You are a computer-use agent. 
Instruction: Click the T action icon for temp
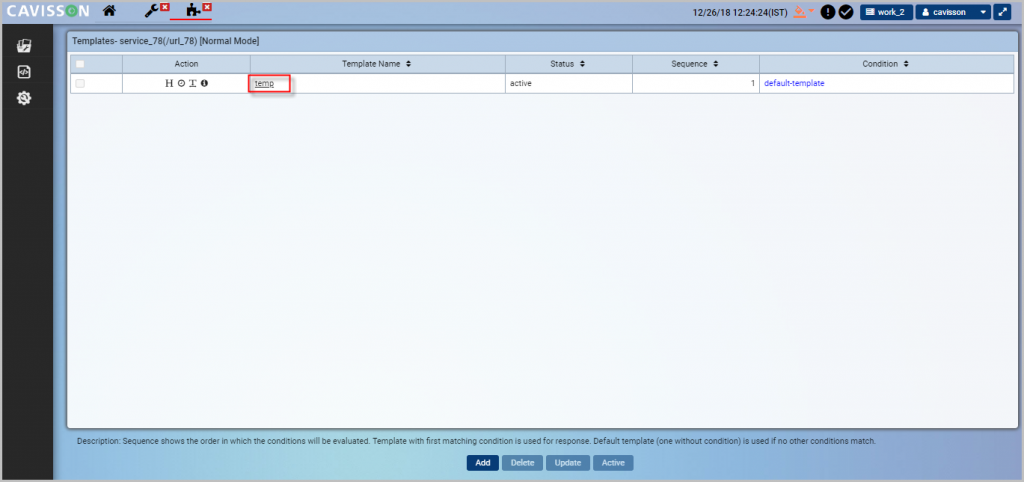click(193, 84)
